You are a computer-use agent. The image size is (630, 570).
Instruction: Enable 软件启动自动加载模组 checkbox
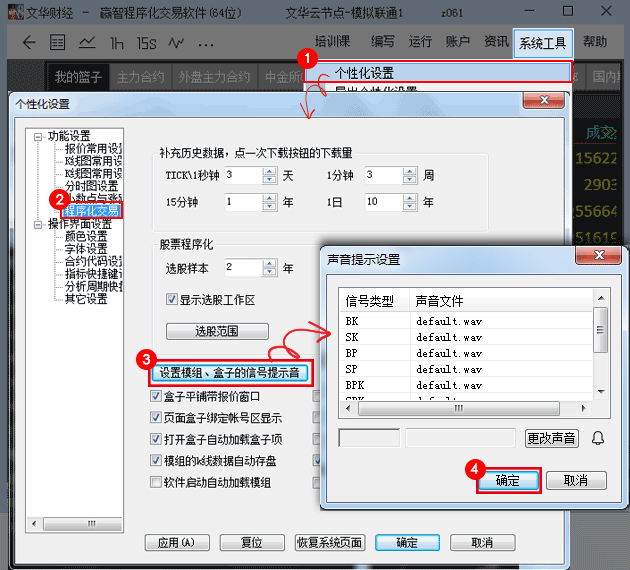coord(155,482)
